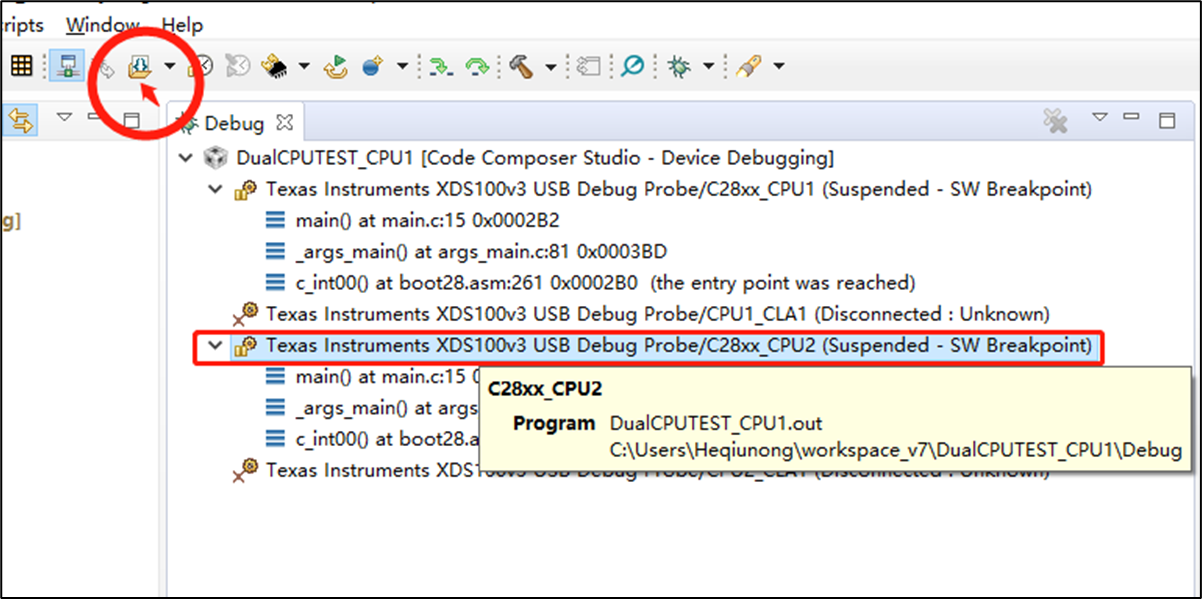Screen dimensions: 1202x599
Task: Select the CPU1_CLA1 Disconnected row
Action: pyautogui.click(x=657, y=314)
